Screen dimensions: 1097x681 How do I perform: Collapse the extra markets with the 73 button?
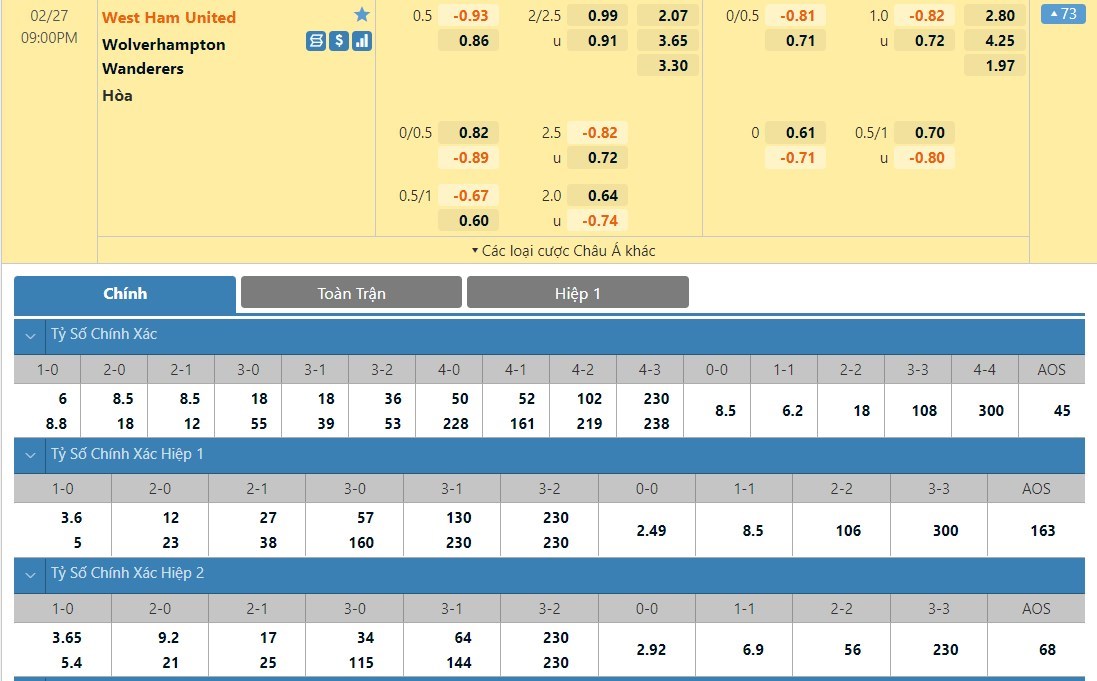pyautogui.click(x=1063, y=14)
